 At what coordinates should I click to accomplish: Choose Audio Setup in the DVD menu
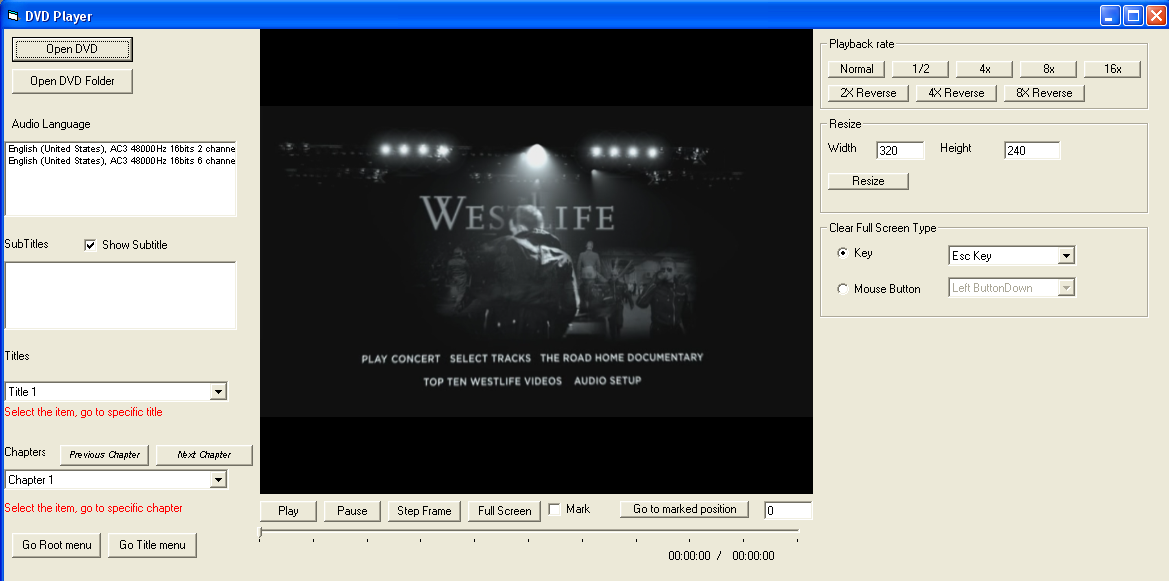(607, 381)
